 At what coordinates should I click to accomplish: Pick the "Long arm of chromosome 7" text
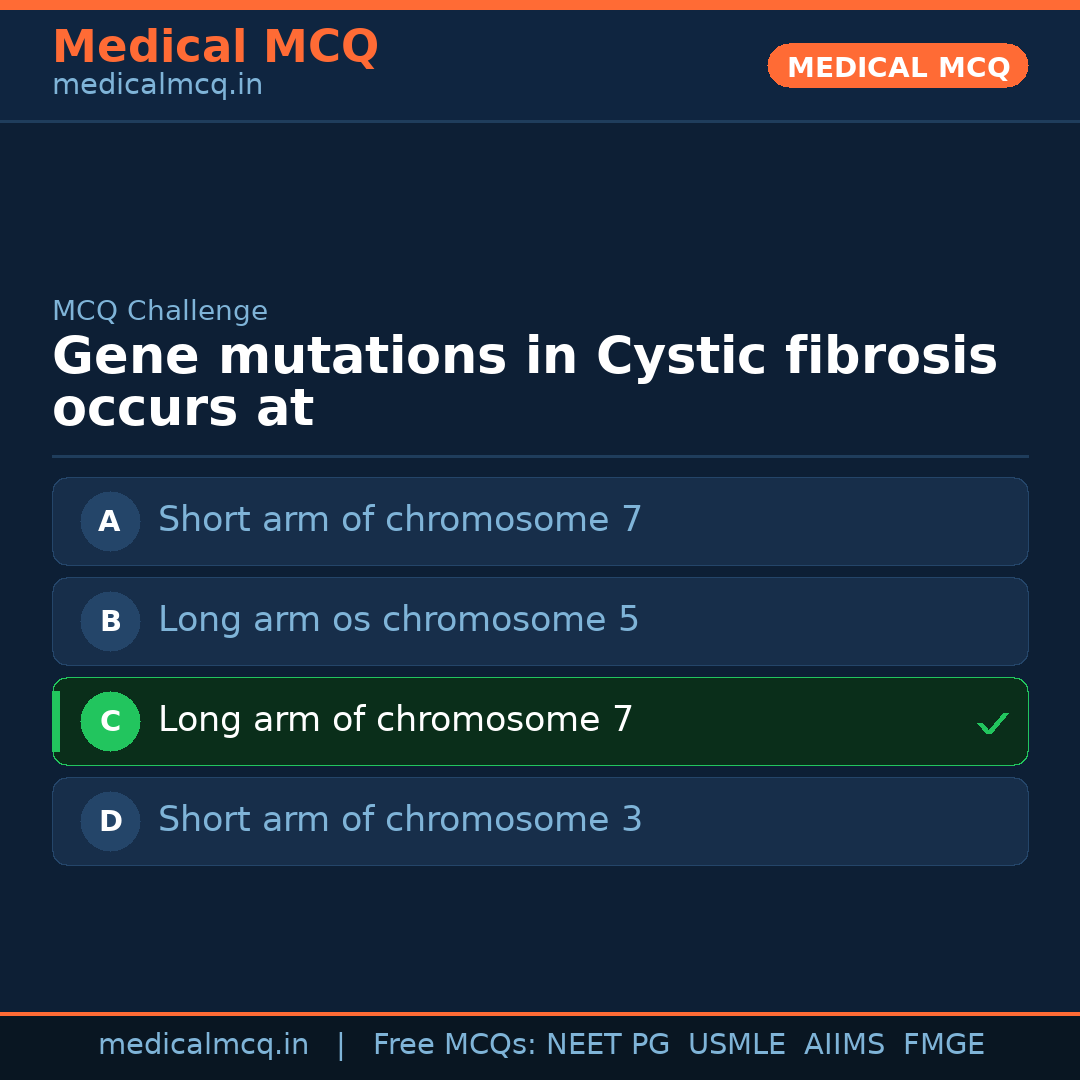coord(395,720)
